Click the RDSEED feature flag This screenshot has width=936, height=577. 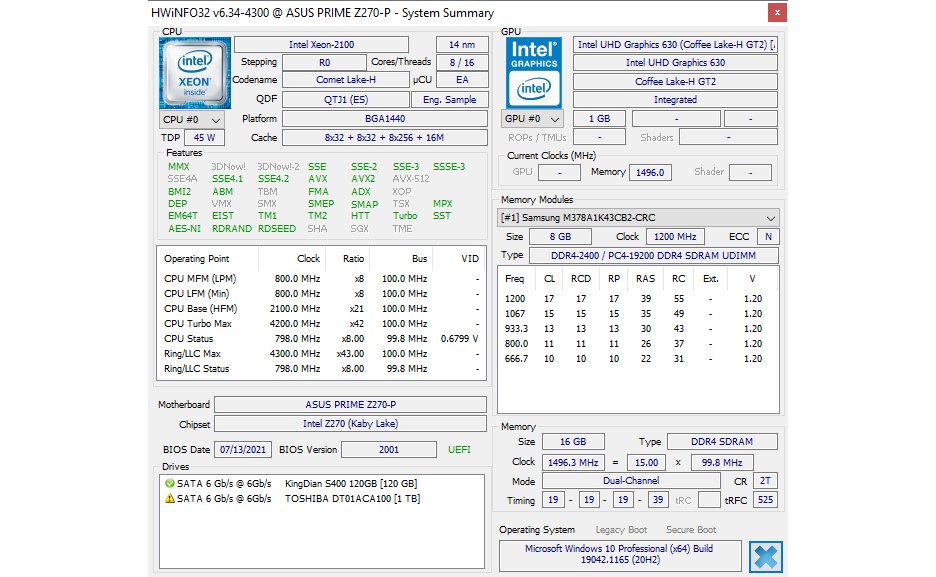point(277,229)
